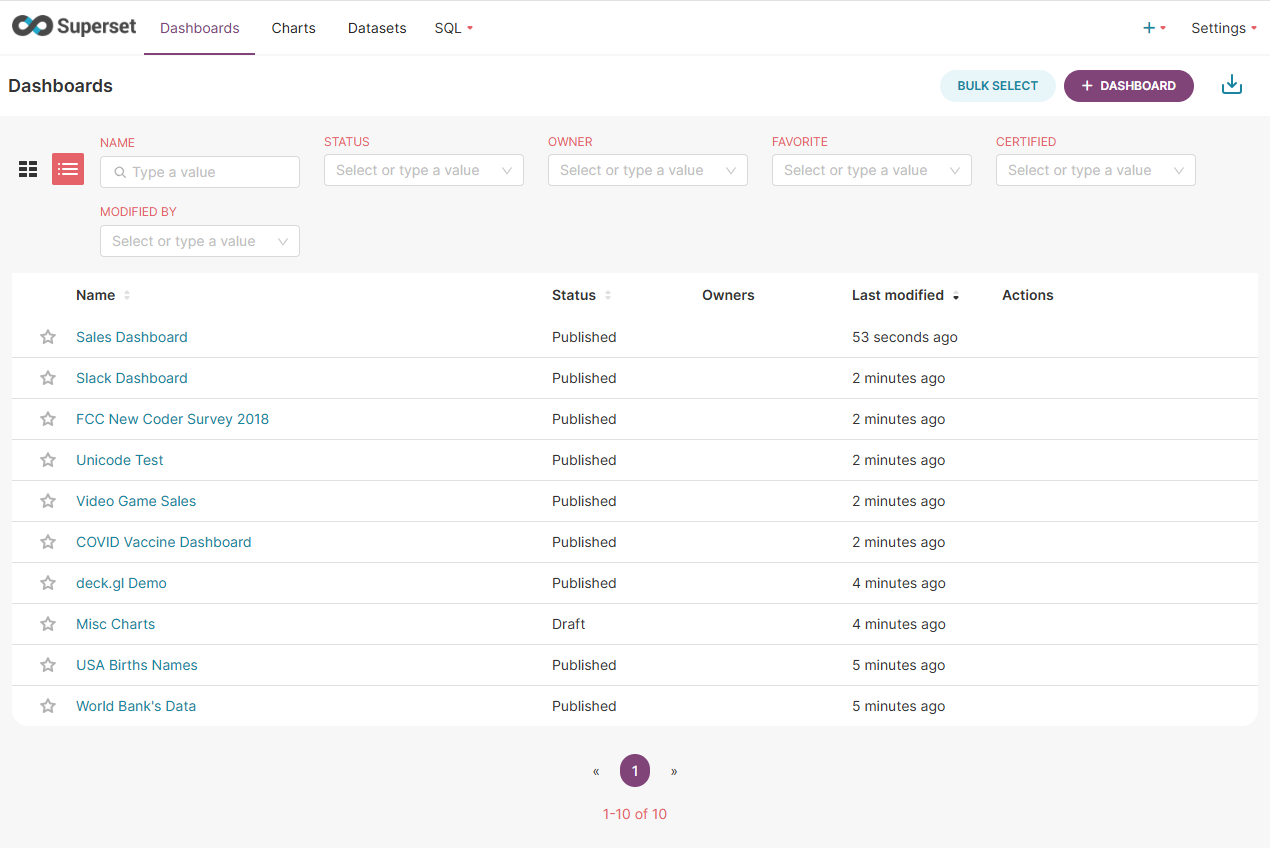This screenshot has width=1270, height=848.
Task: Go to previous page arrow
Action: tap(596, 771)
